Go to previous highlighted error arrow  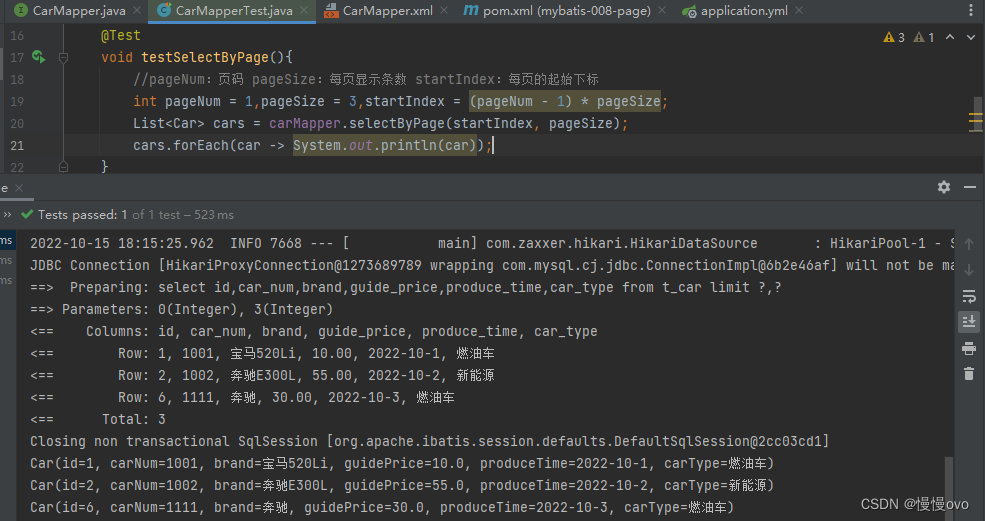point(950,37)
